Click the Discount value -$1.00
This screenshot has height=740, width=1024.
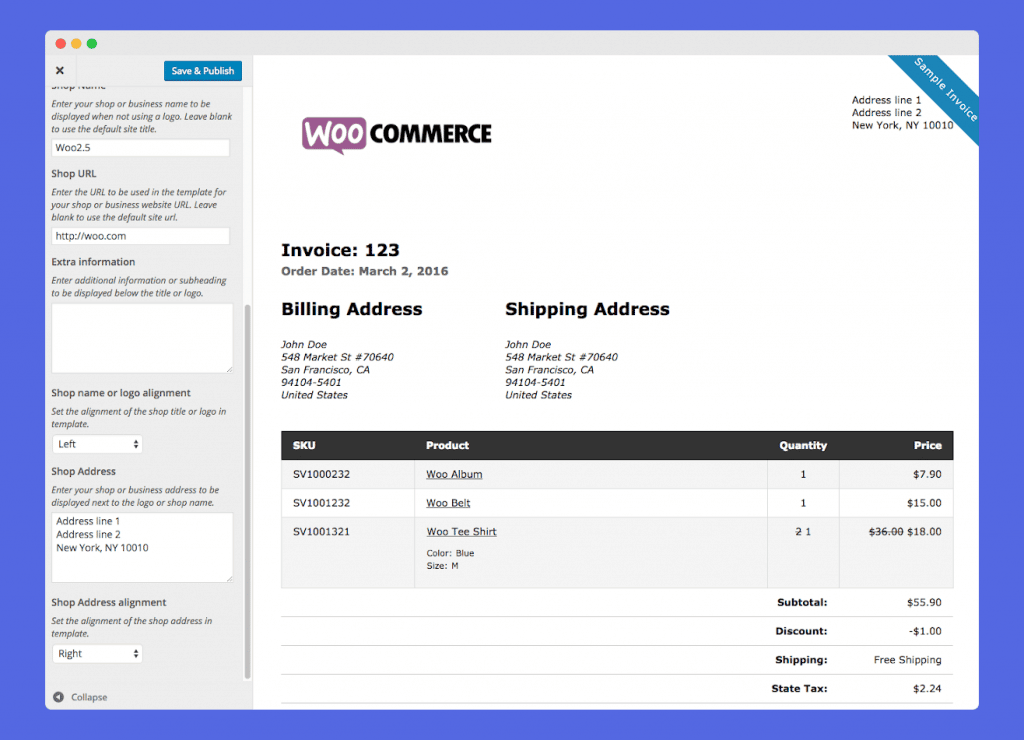[925, 631]
